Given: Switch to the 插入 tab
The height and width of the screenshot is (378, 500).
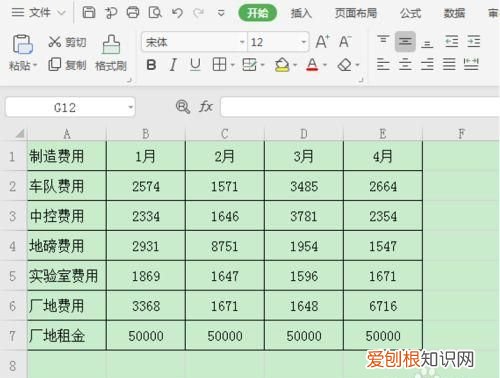Looking at the screenshot, I should pyautogui.click(x=301, y=13).
